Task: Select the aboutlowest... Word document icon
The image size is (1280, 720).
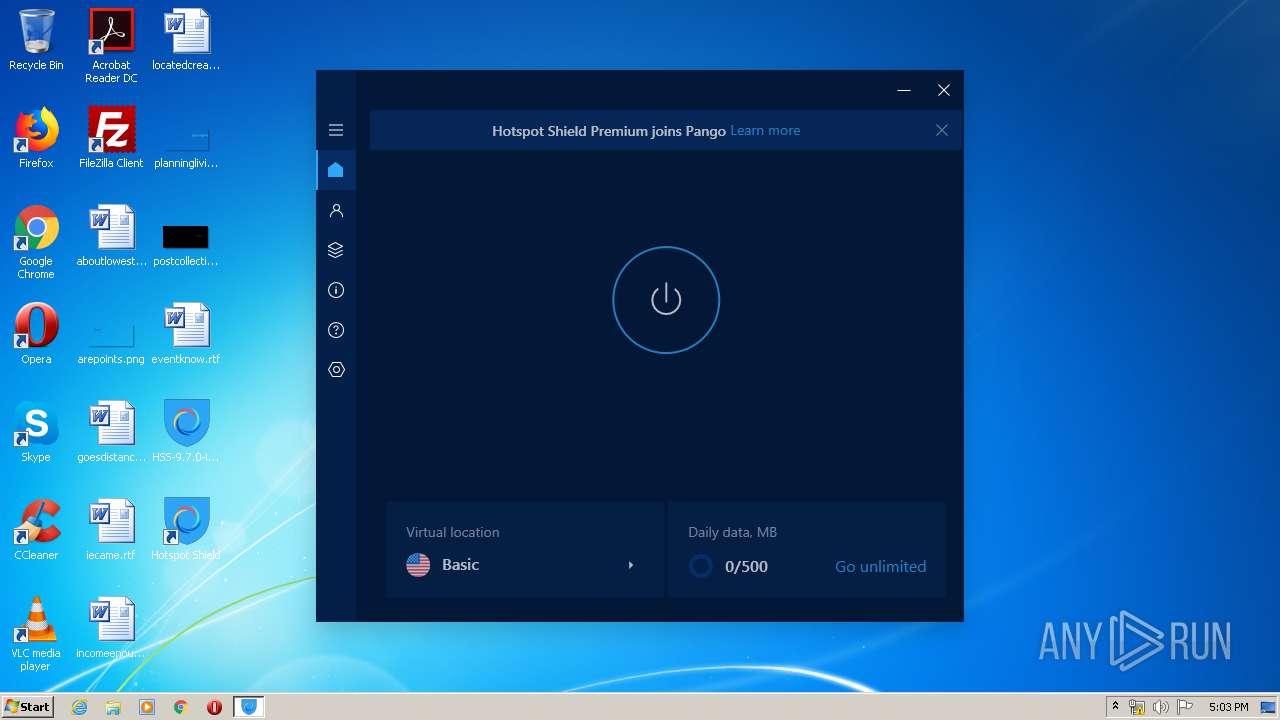Action: pos(111,236)
